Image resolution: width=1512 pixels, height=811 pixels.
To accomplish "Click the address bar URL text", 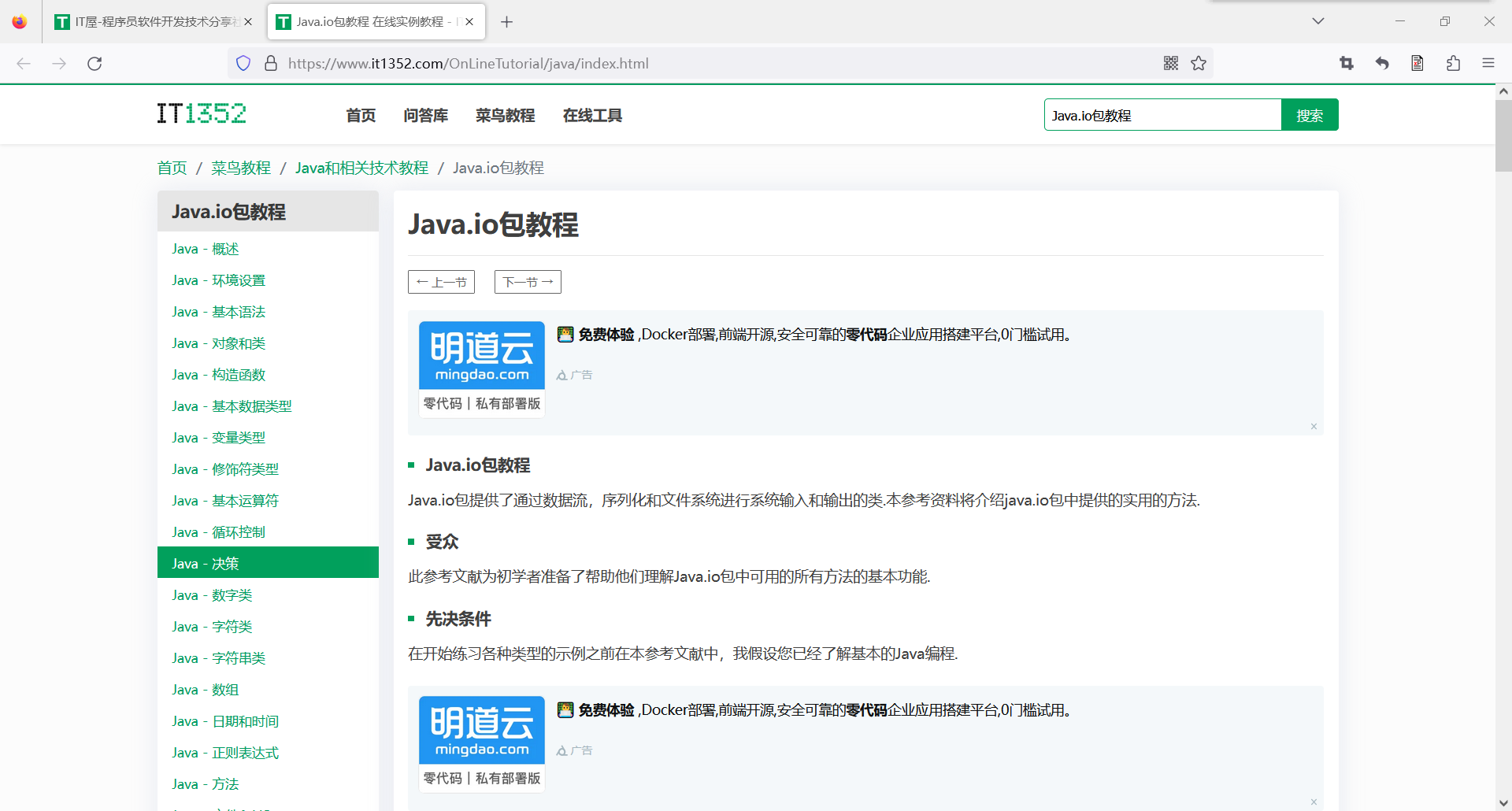I will click(469, 63).
